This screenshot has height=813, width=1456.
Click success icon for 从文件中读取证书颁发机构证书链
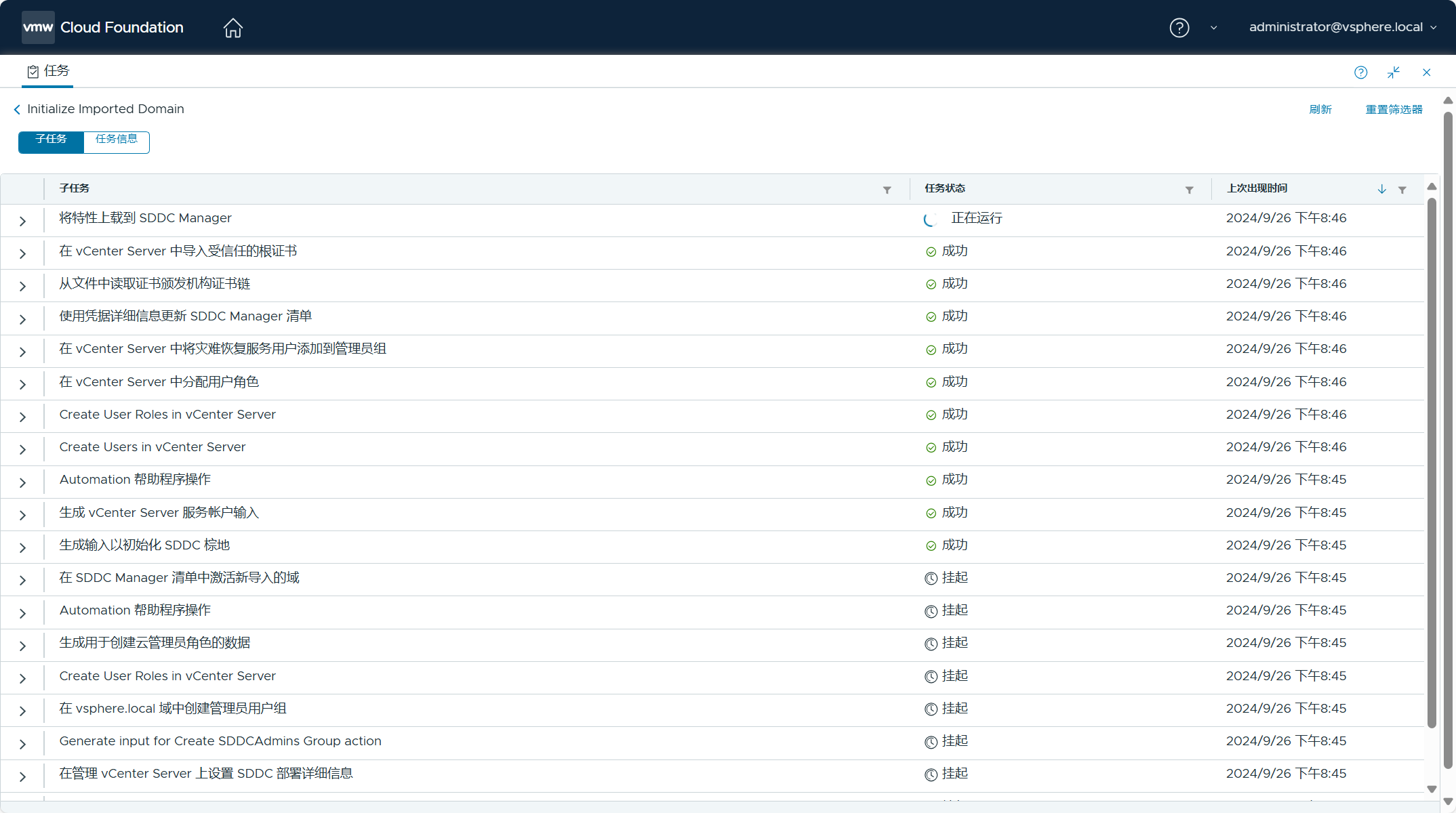point(931,285)
